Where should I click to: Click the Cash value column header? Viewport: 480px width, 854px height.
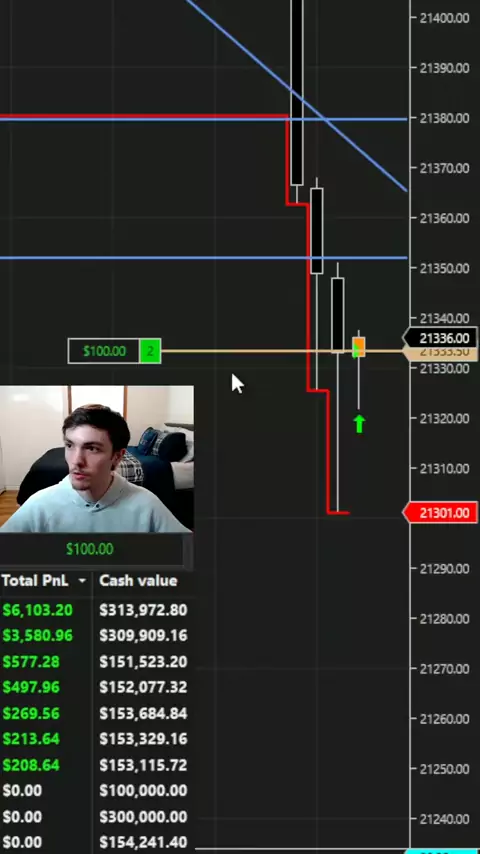pos(138,581)
